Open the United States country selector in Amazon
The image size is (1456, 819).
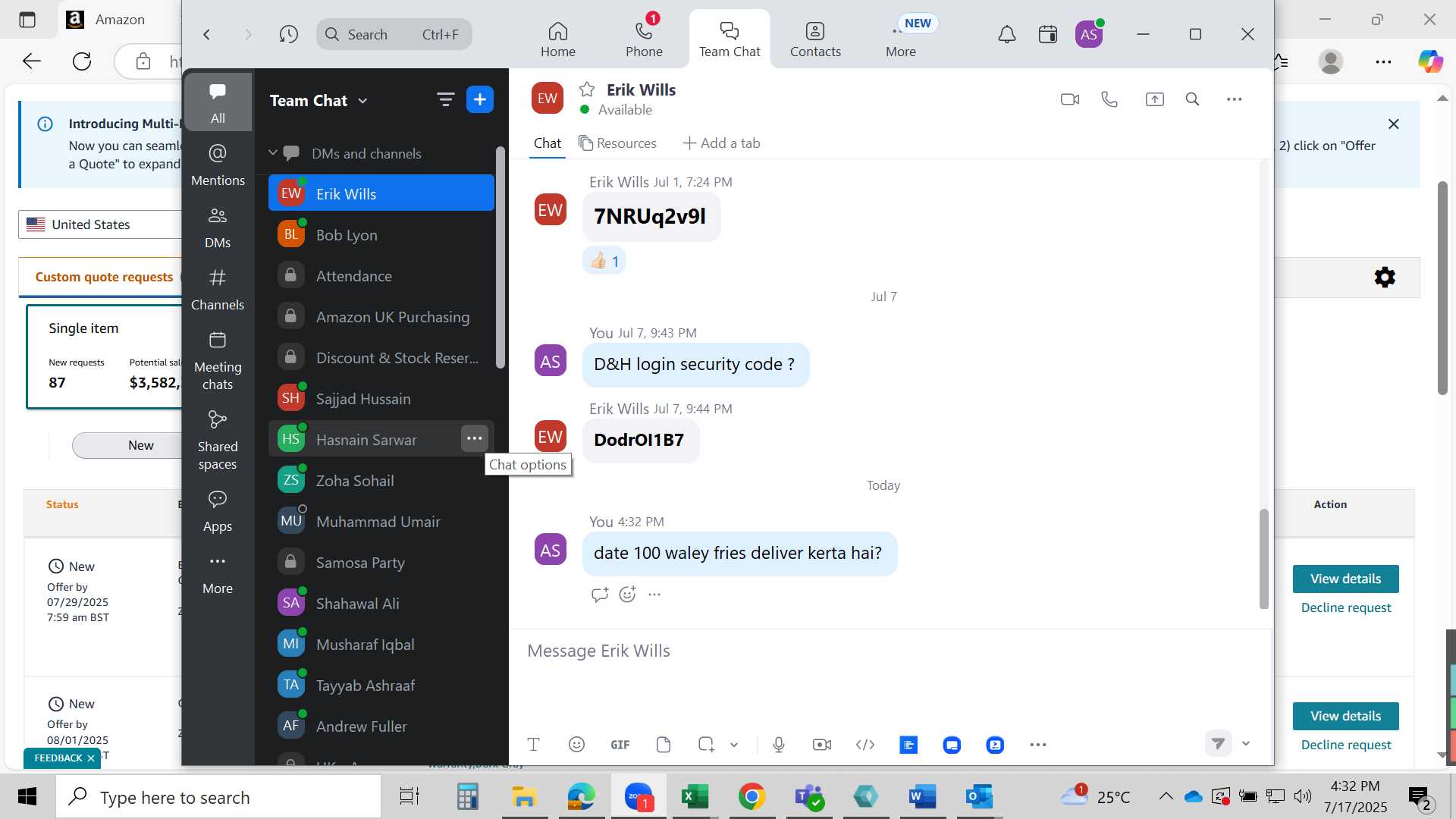(99, 224)
